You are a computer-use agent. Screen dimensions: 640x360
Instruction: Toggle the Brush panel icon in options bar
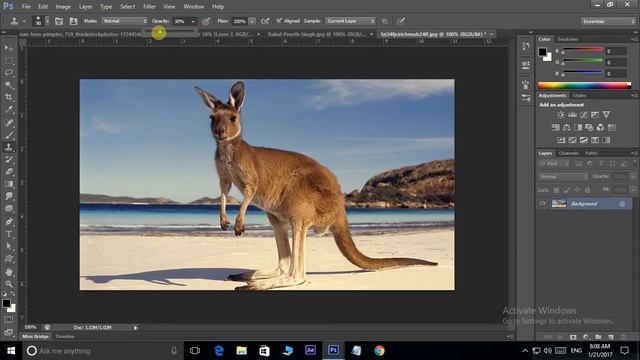[59, 21]
